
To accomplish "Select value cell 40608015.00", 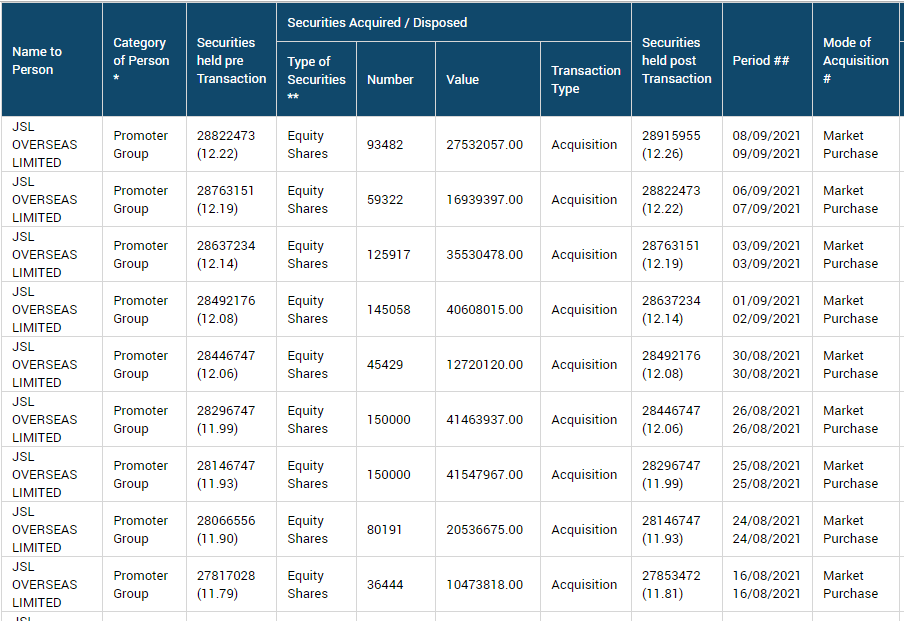I will [488, 310].
